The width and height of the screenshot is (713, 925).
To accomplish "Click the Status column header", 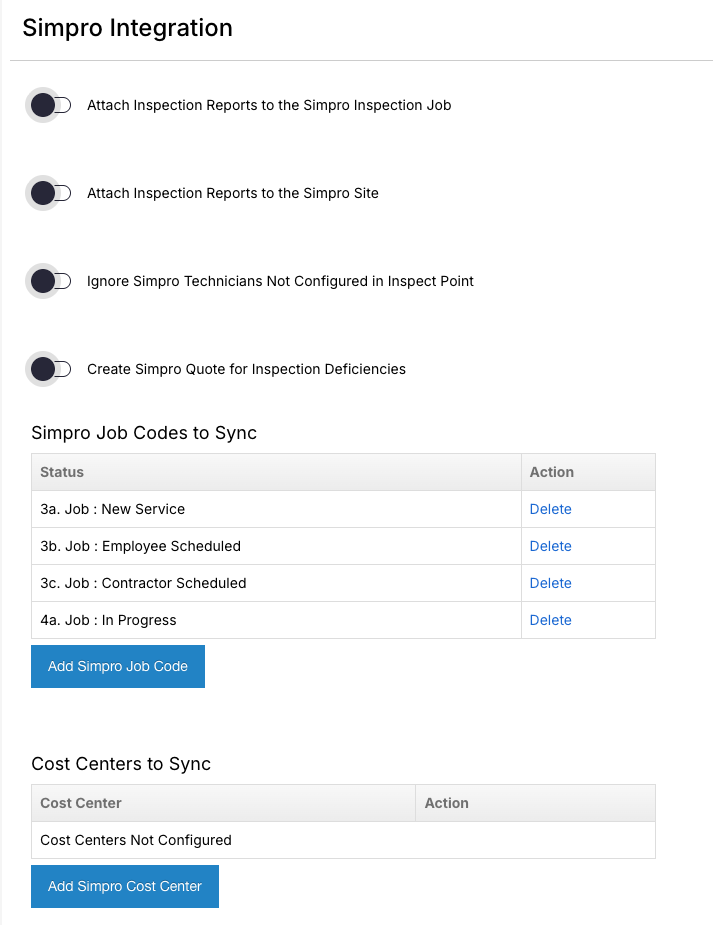I will pyautogui.click(x=62, y=472).
